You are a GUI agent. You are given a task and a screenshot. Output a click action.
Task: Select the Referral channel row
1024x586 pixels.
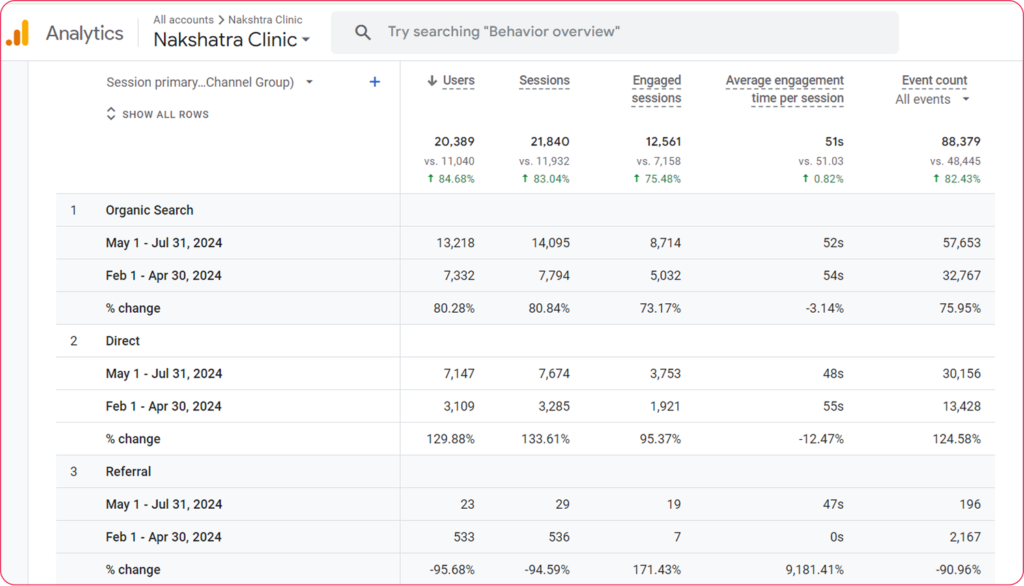pyautogui.click(x=129, y=471)
